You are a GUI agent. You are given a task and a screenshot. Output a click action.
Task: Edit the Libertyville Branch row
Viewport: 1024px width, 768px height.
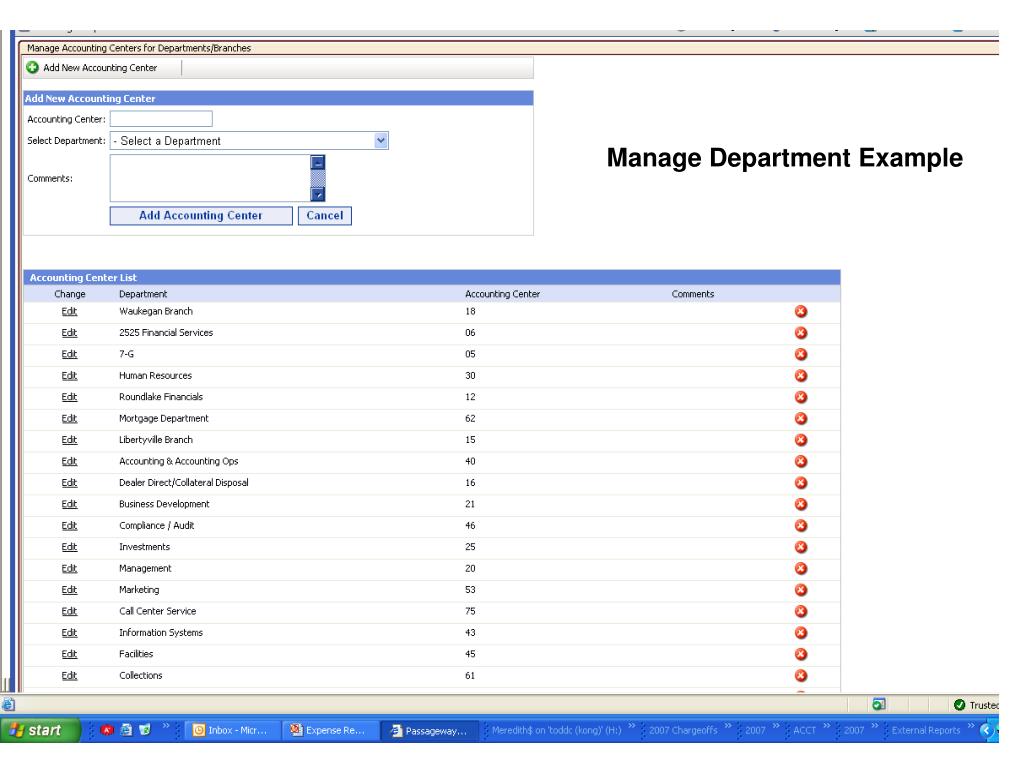coord(69,440)
